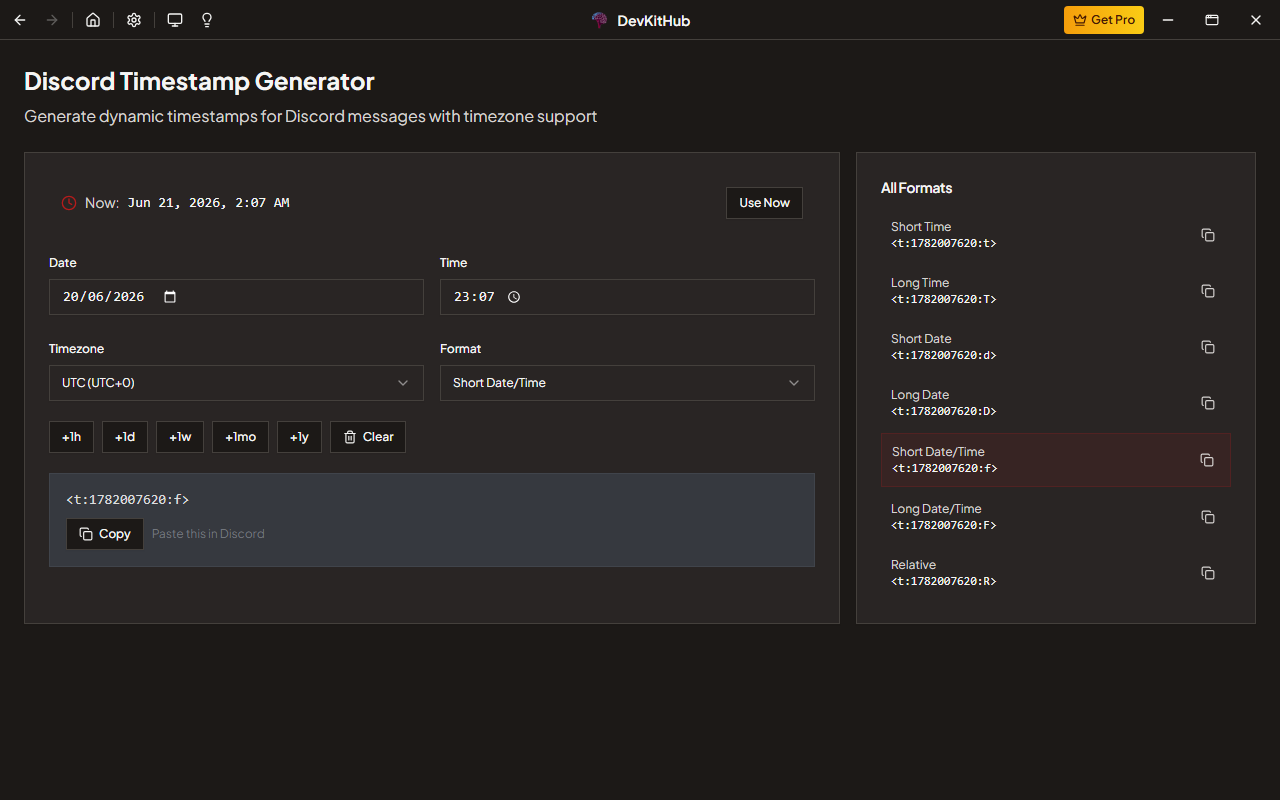Screen dimensions: 1280x800
Task: Click the Use Now button
Action: (x=764, y=203)
